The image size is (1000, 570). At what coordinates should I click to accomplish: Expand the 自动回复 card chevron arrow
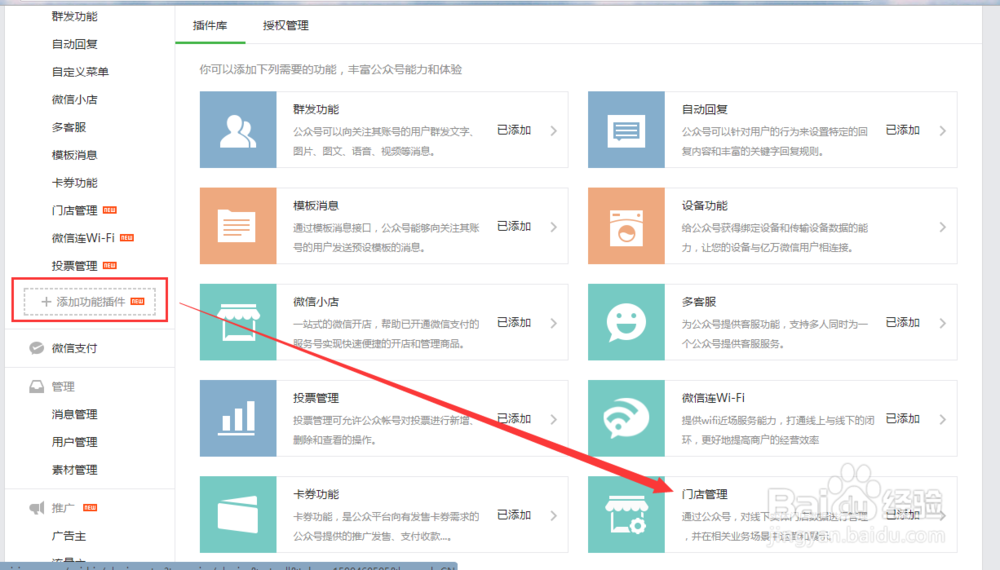pos(943,131)
